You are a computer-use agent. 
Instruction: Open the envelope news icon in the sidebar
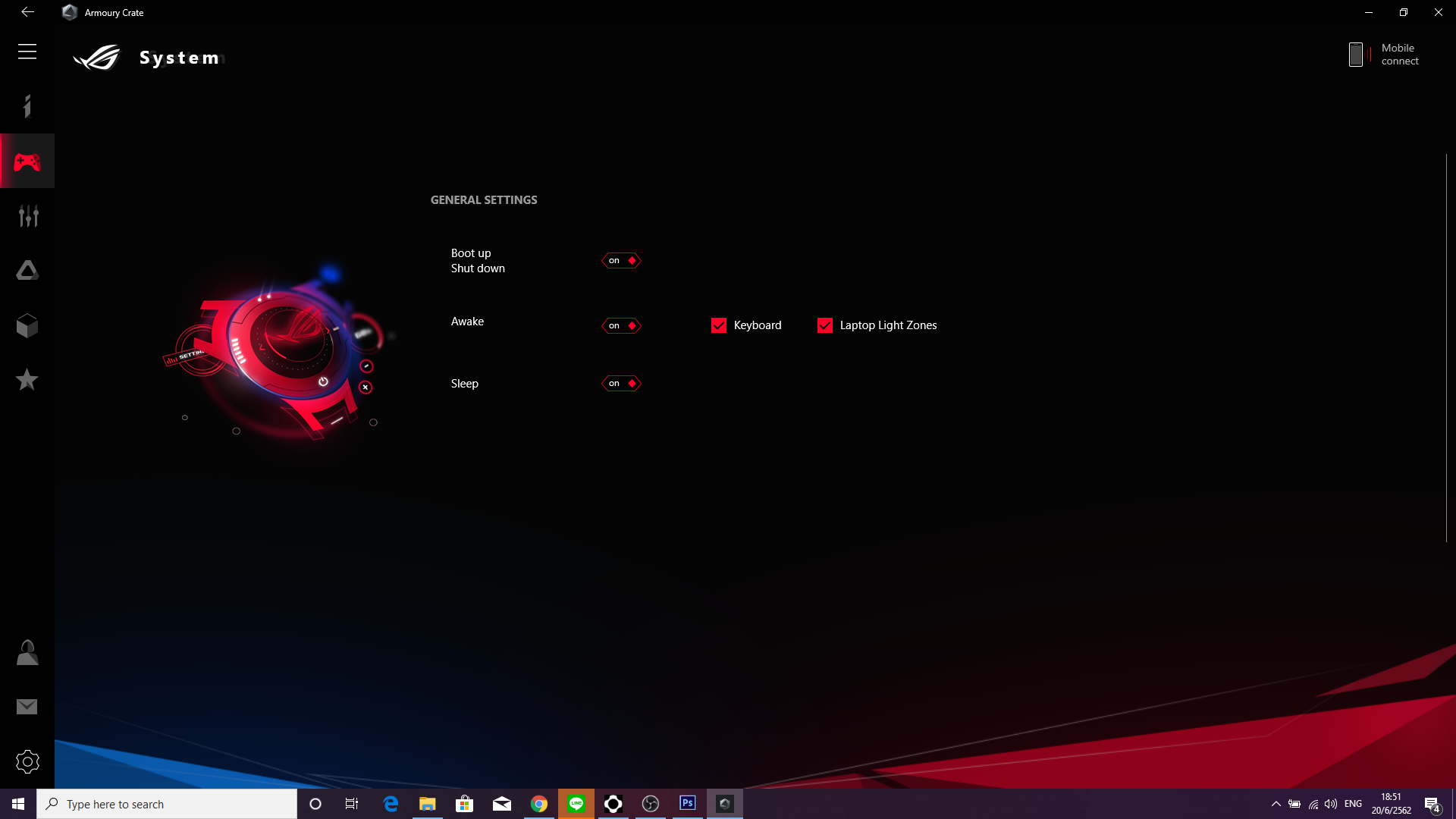pyautogui.click(x=27, y=707)
